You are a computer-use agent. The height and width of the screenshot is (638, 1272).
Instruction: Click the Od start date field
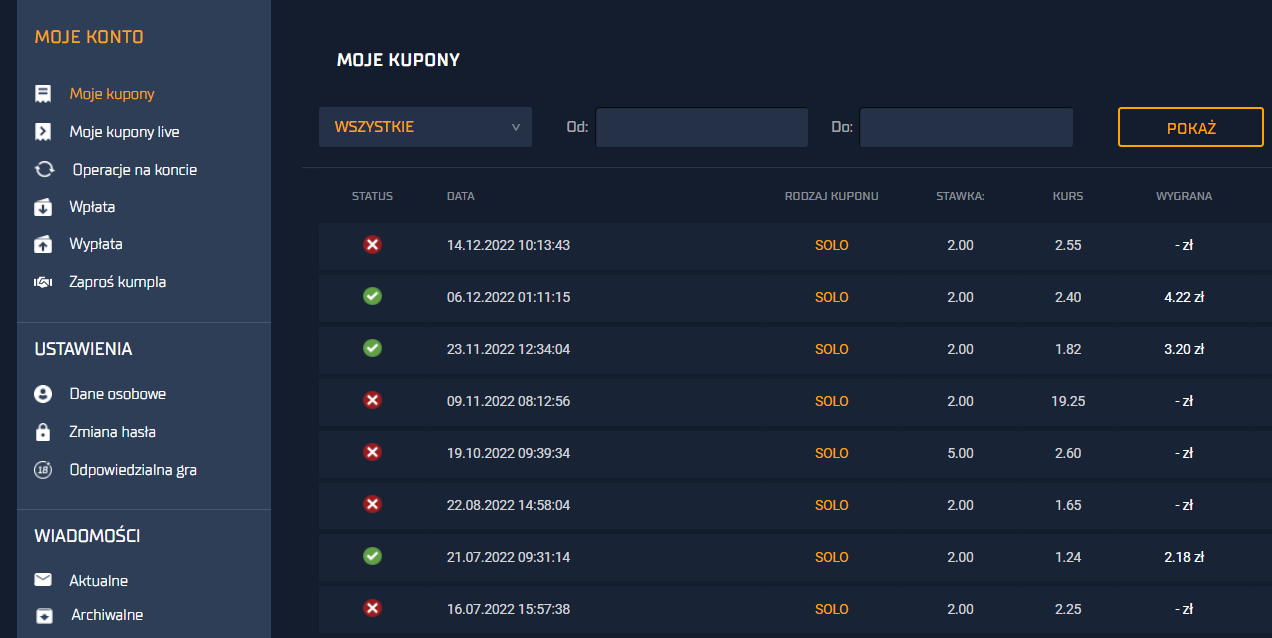coord(701,128)
